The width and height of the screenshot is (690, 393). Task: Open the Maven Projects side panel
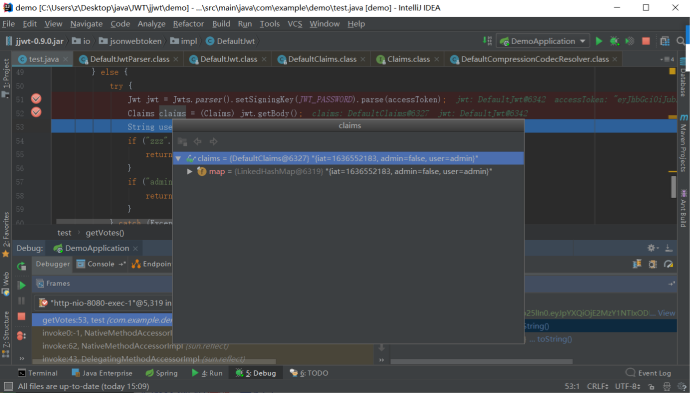[x=683, y=143]
